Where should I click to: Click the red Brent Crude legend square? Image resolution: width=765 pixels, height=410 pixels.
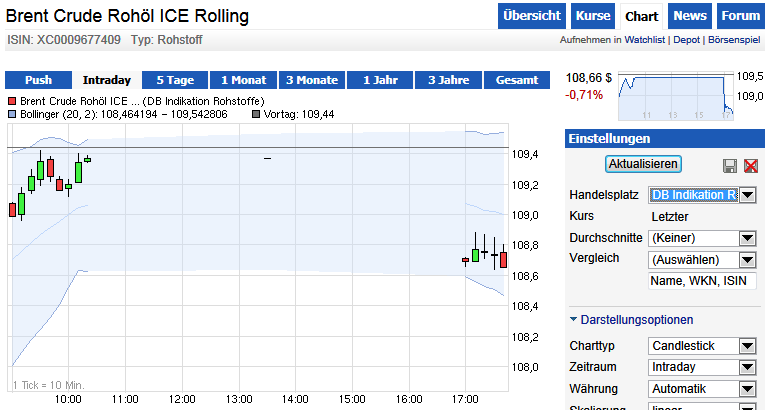pyautogui.click(x=11, y=101)
